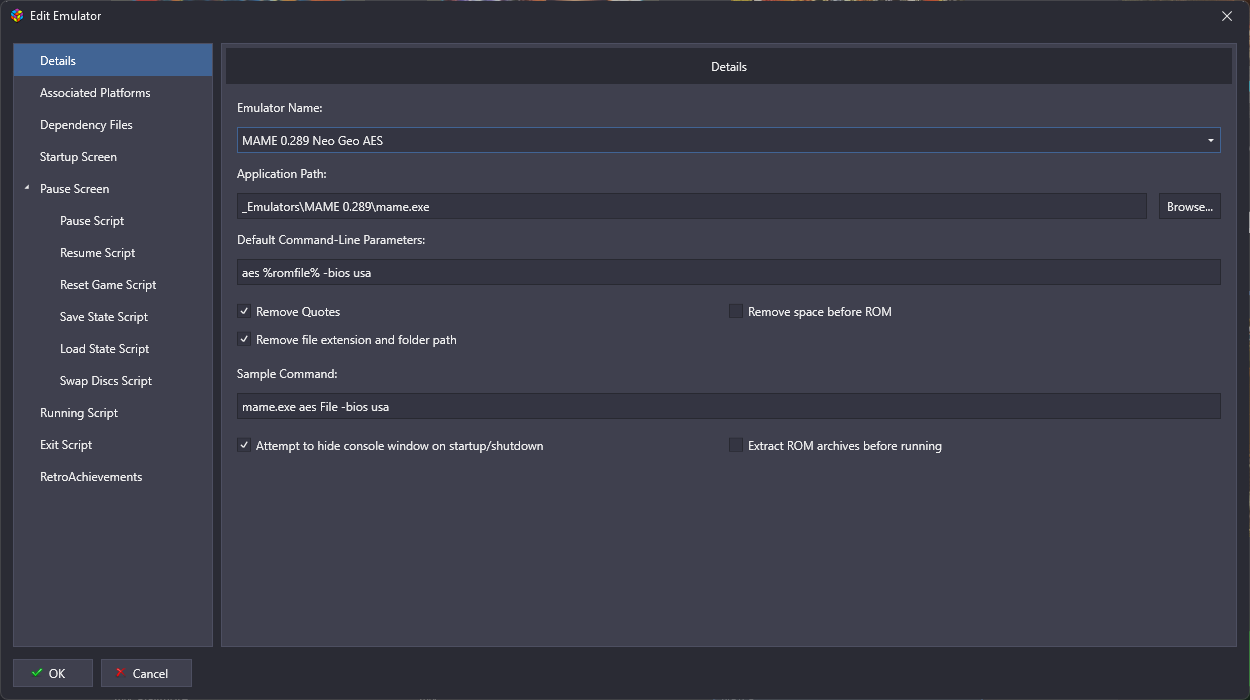Disable Attempt to hide console window option
Screen dimensions: 1250x700
[x=244, y=446]
